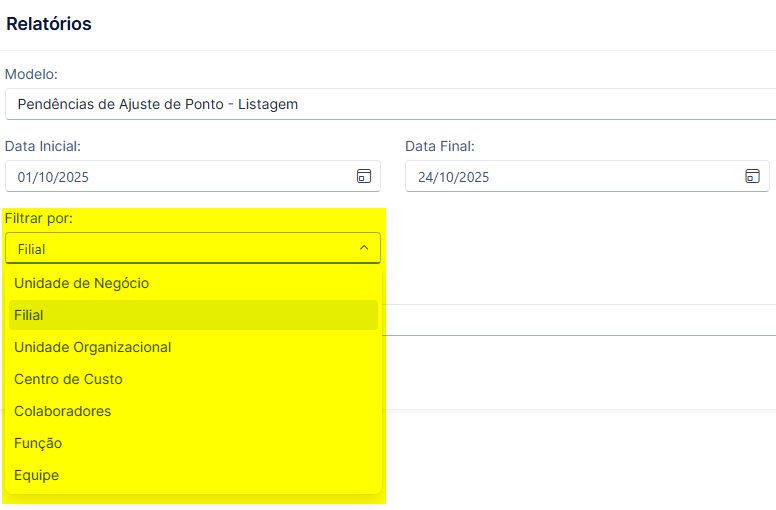Image resolution: width=776 pixels, height=510 pixels.
Task: Click the Data Inicial date field
Action: [x=193, y=176]
